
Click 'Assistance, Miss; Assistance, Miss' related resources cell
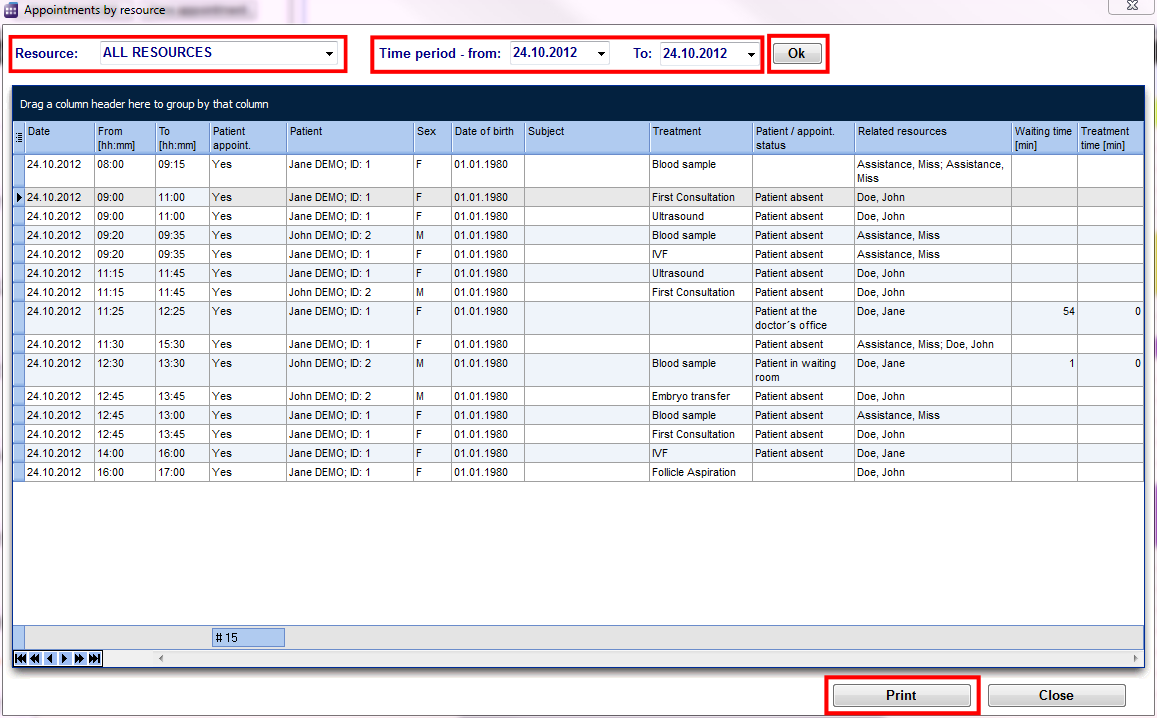click(933, 171)
